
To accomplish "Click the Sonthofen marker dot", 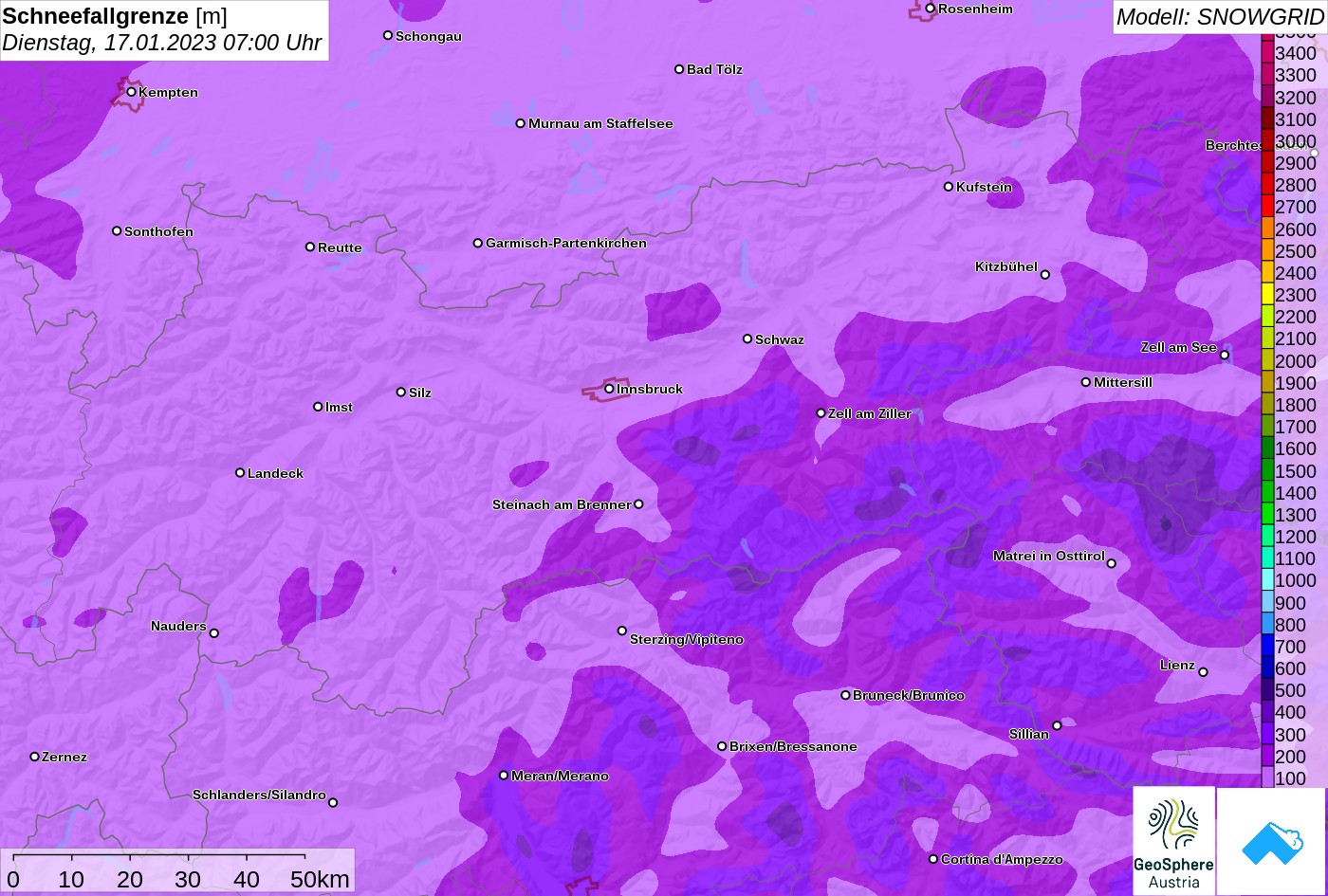I will pos(117,231).
